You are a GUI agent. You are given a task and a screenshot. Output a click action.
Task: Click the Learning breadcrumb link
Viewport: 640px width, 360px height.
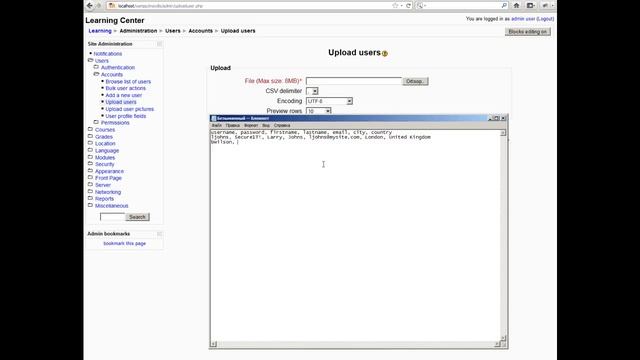click(100, 31)
